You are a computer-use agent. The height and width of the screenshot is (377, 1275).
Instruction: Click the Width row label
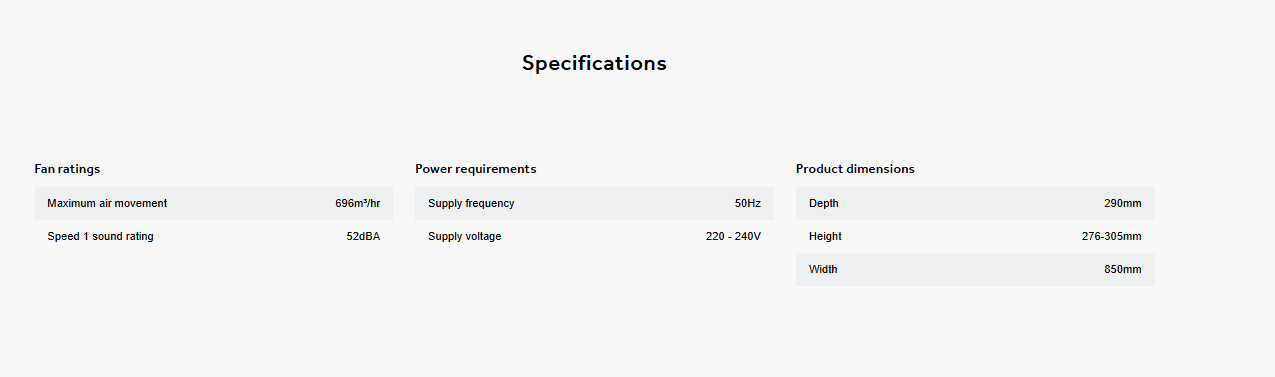tap(823, 269)
